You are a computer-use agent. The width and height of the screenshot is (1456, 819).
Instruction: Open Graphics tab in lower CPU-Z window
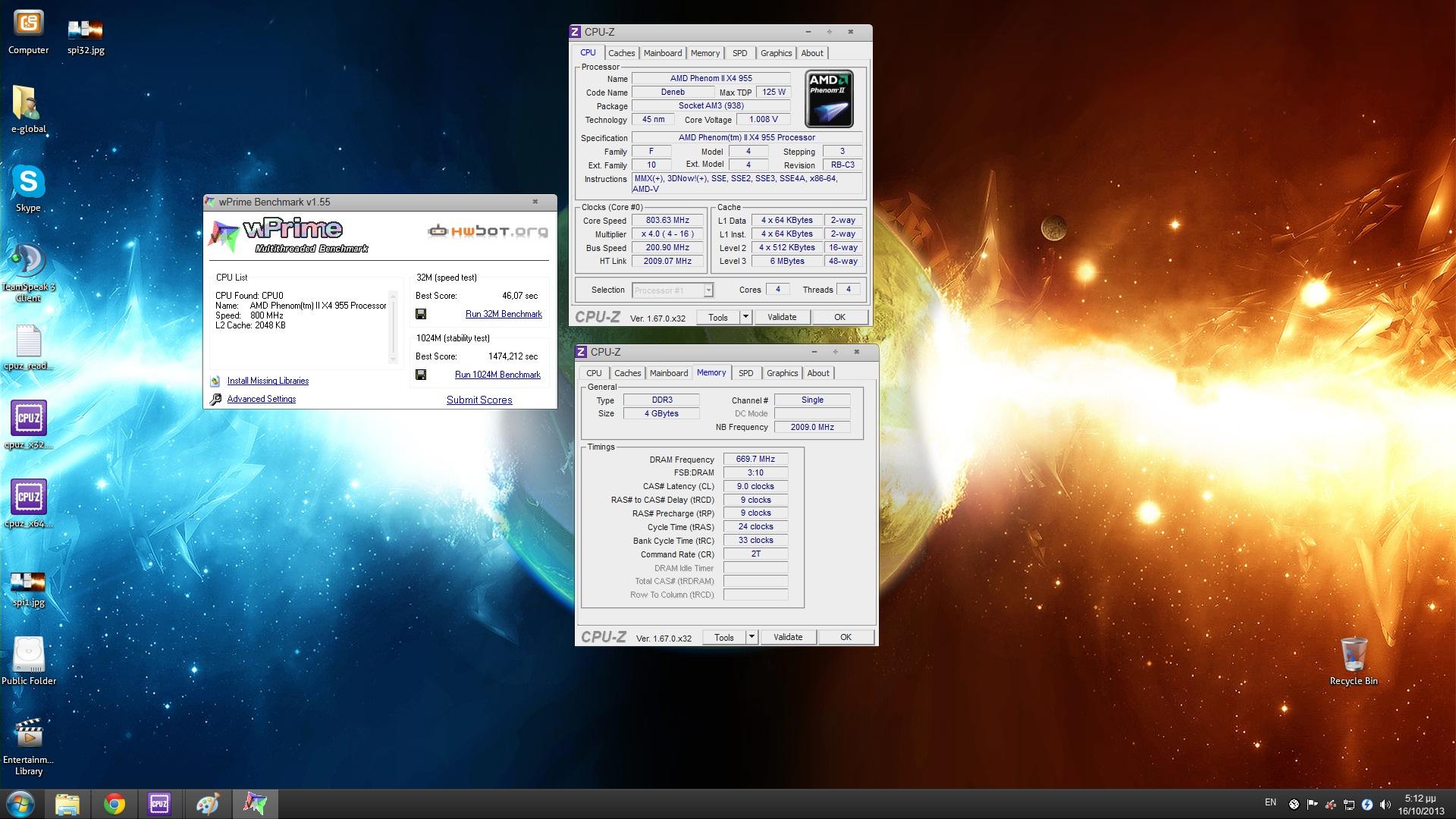tap(782, 373)
